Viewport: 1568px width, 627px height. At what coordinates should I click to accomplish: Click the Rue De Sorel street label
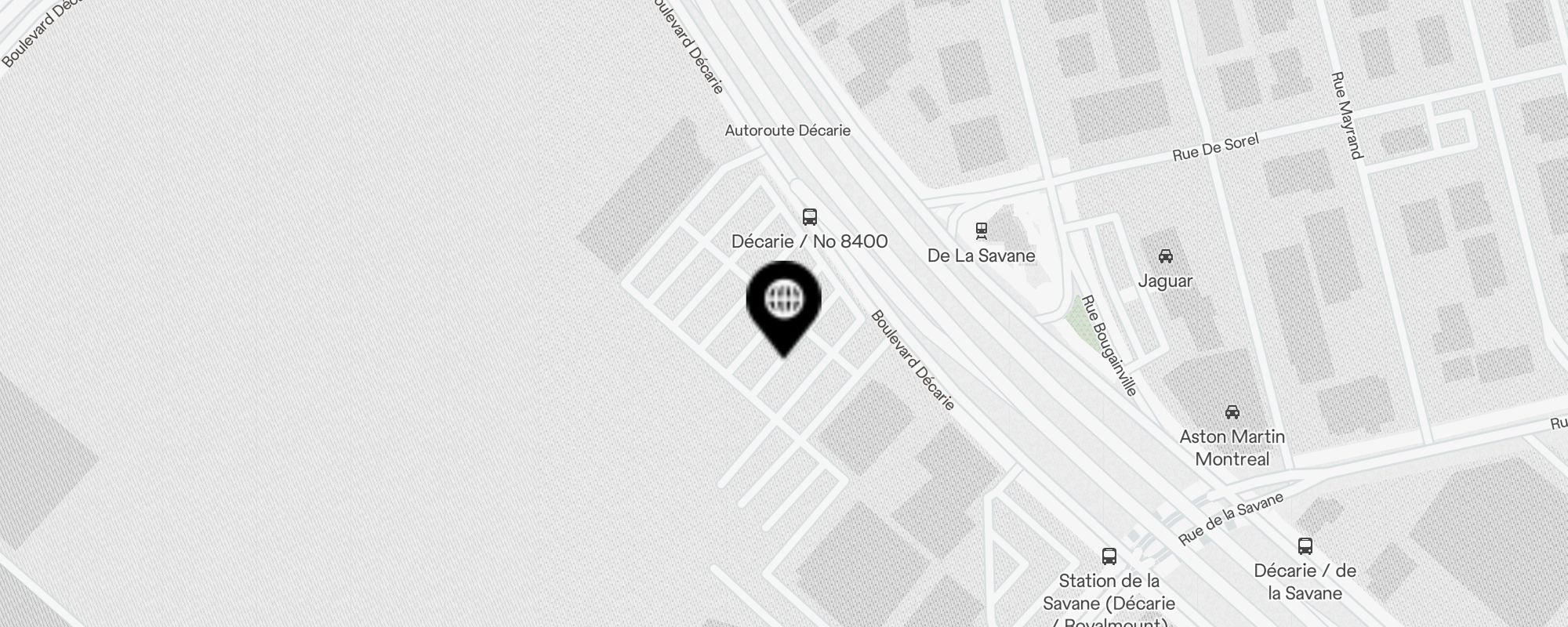1216,147
